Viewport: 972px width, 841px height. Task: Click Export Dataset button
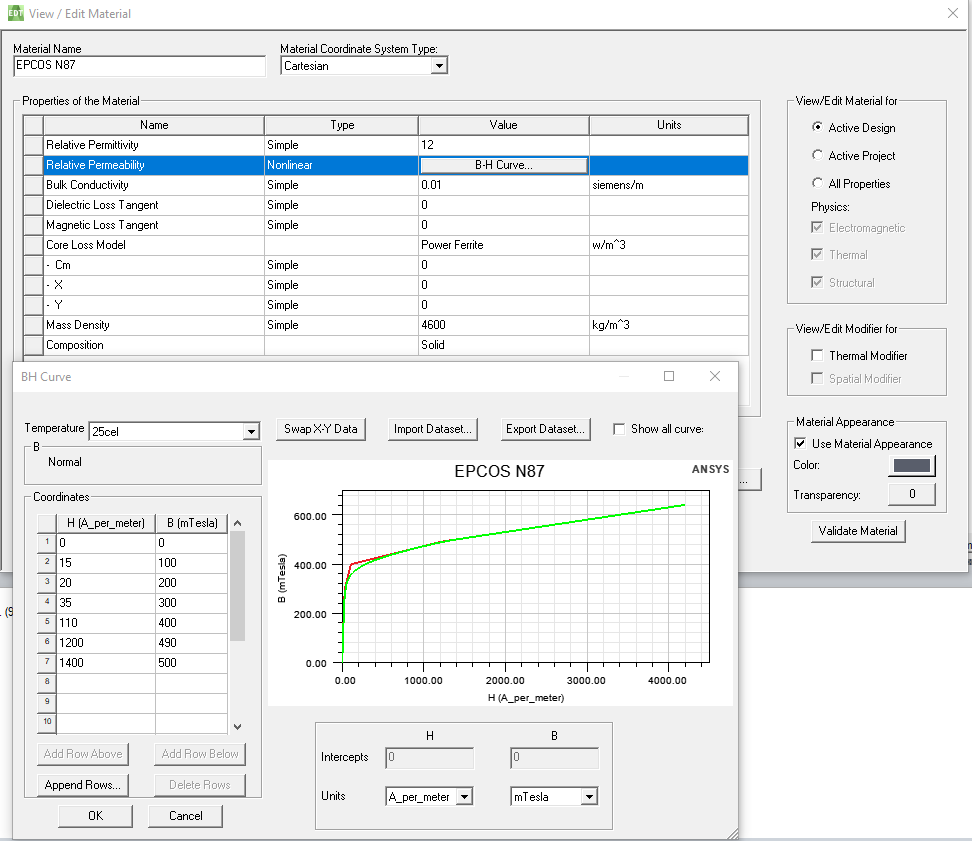(545, 429)
